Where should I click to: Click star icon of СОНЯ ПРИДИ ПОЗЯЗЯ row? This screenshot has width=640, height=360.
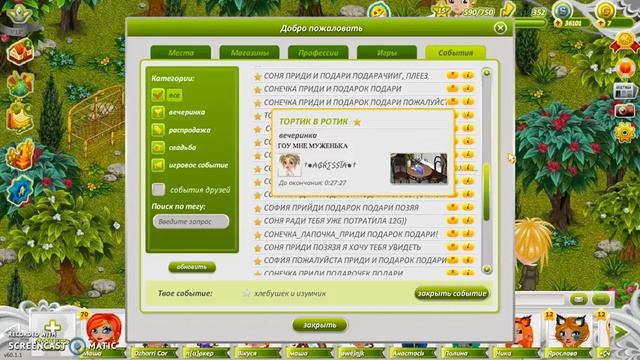[x=258, y=248]
